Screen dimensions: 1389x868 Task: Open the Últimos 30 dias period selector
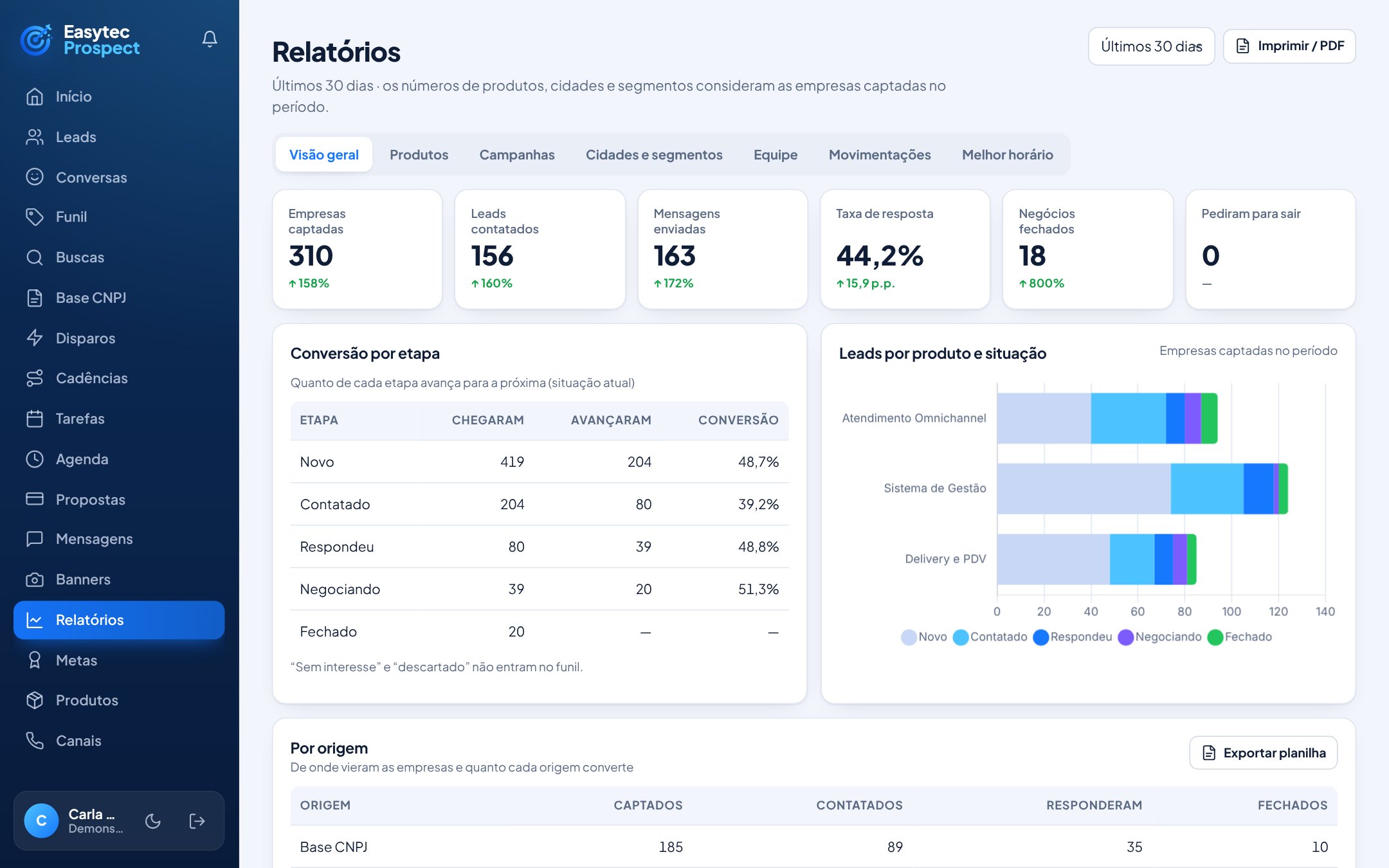(x=1151, y=46)
